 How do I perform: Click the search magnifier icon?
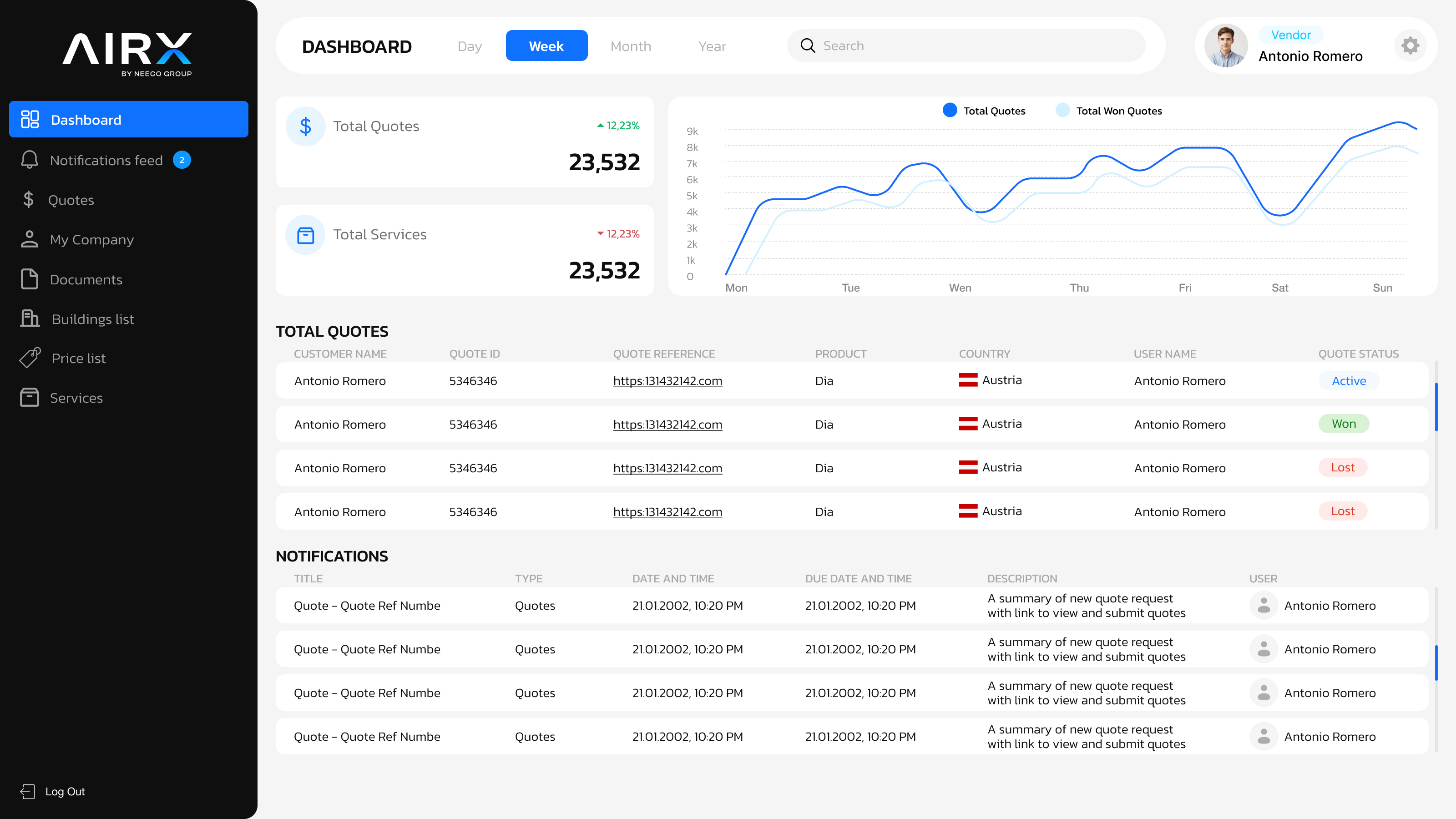[x=808, y=46]
